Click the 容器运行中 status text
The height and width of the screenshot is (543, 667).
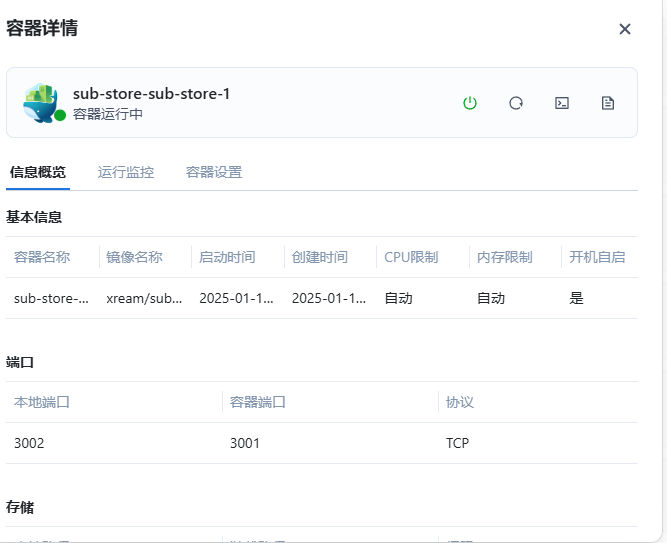(108, 114)
